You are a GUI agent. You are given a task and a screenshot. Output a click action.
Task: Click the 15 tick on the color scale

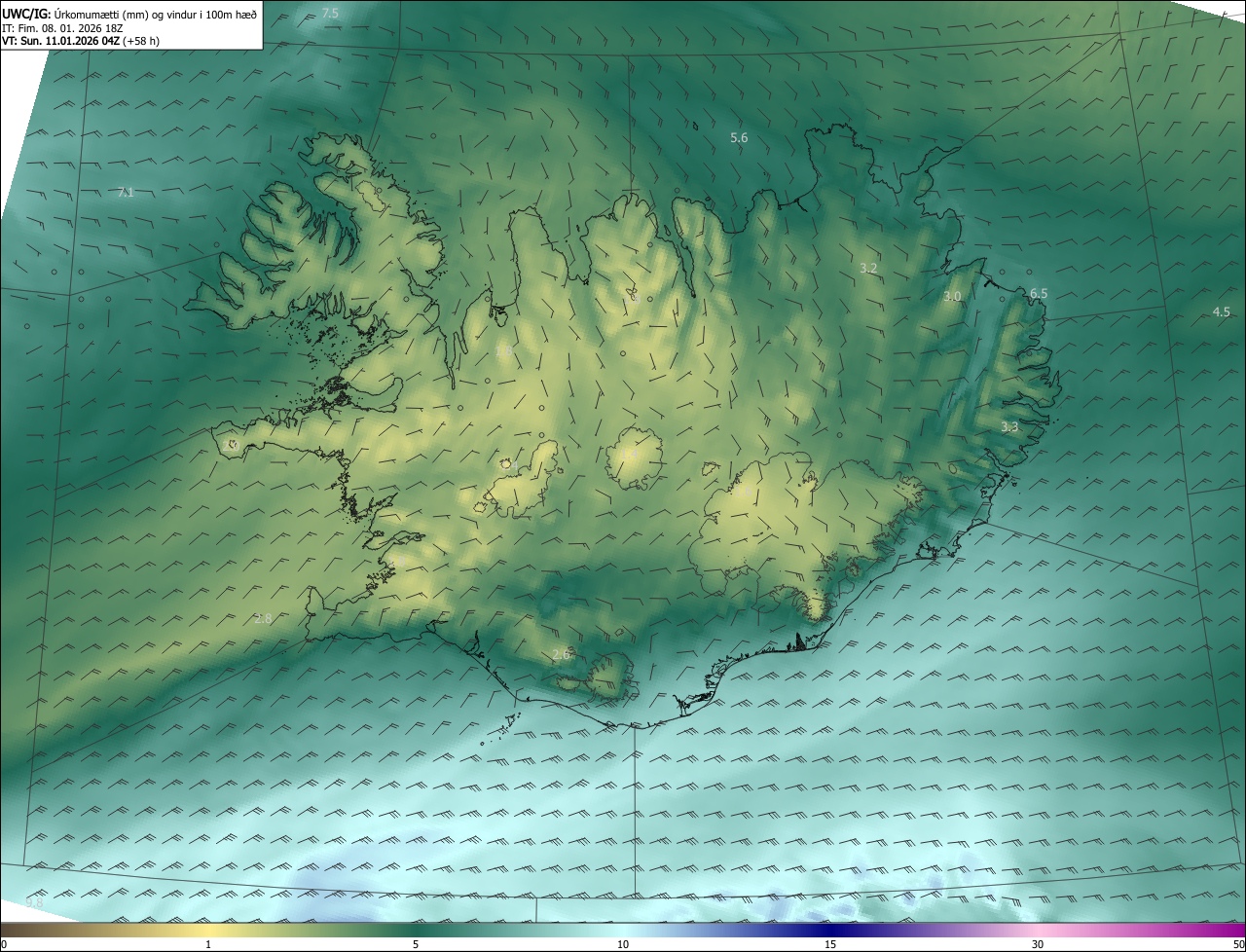click(x=830, y=944)
